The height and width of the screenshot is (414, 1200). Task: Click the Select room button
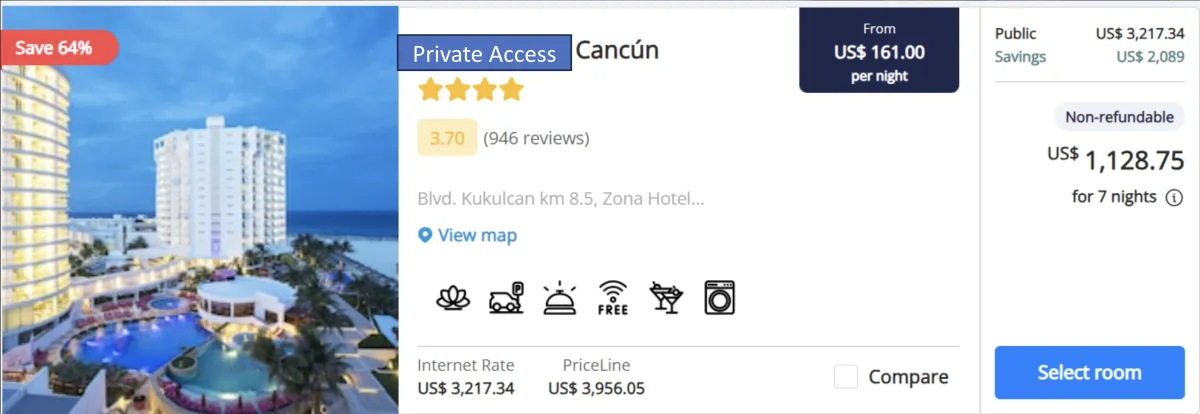click(x=1089, y=372)
